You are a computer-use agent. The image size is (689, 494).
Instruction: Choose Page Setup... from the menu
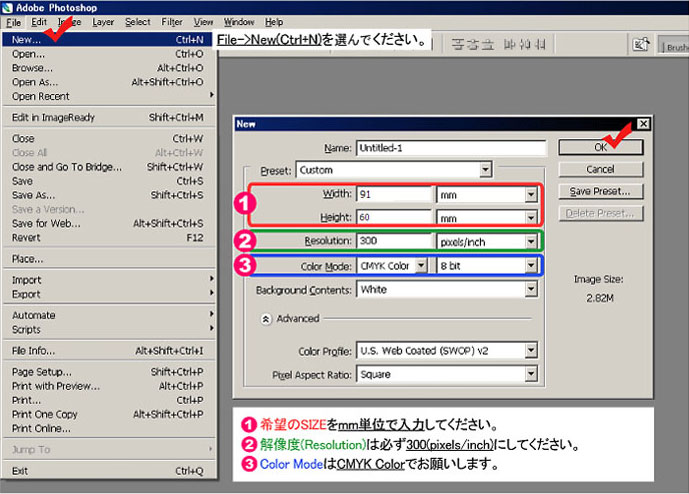[x=108, y=372]
